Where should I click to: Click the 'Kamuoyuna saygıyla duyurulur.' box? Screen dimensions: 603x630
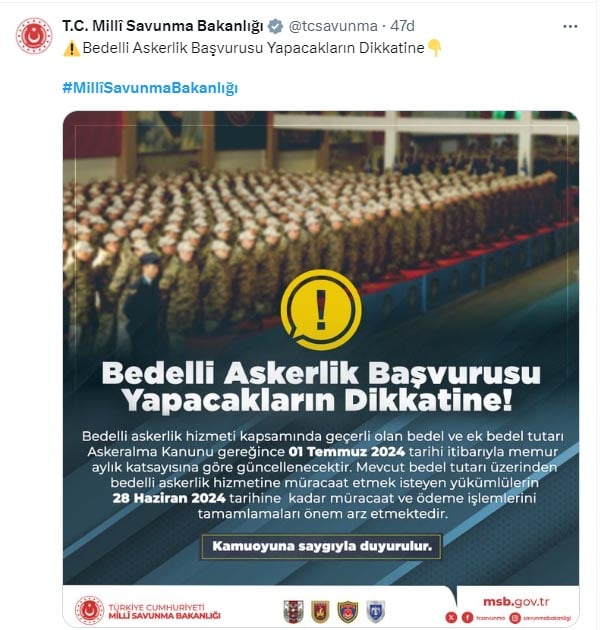pyautogui.click(x=321, y=546)
